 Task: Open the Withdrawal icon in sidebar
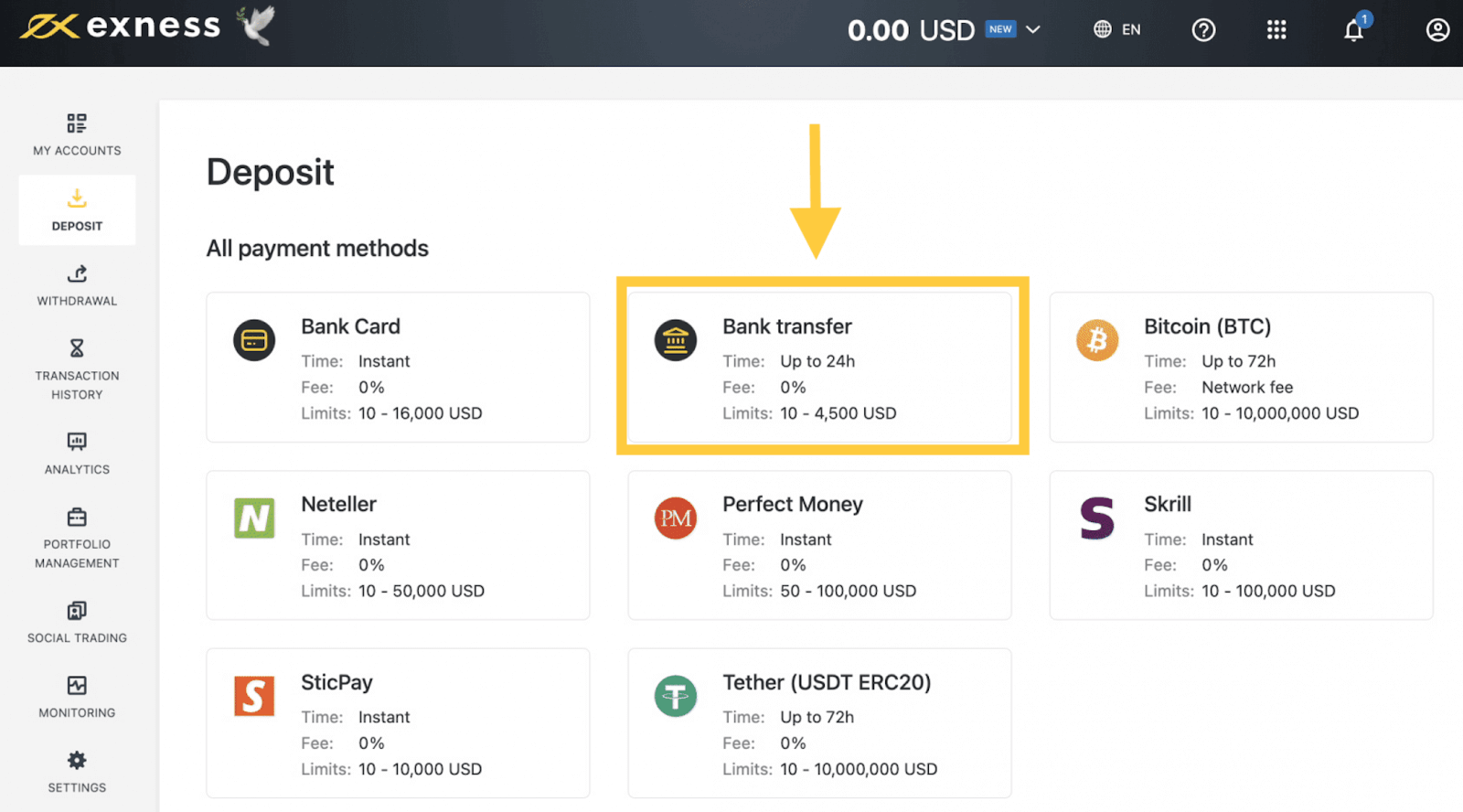[x=77, y=273]
